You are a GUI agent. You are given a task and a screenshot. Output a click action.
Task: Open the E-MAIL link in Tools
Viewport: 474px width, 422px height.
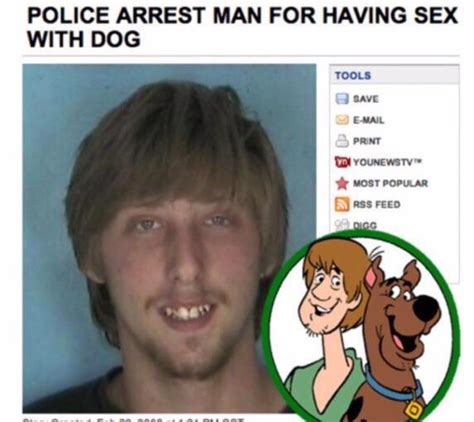tap(369, 120)
